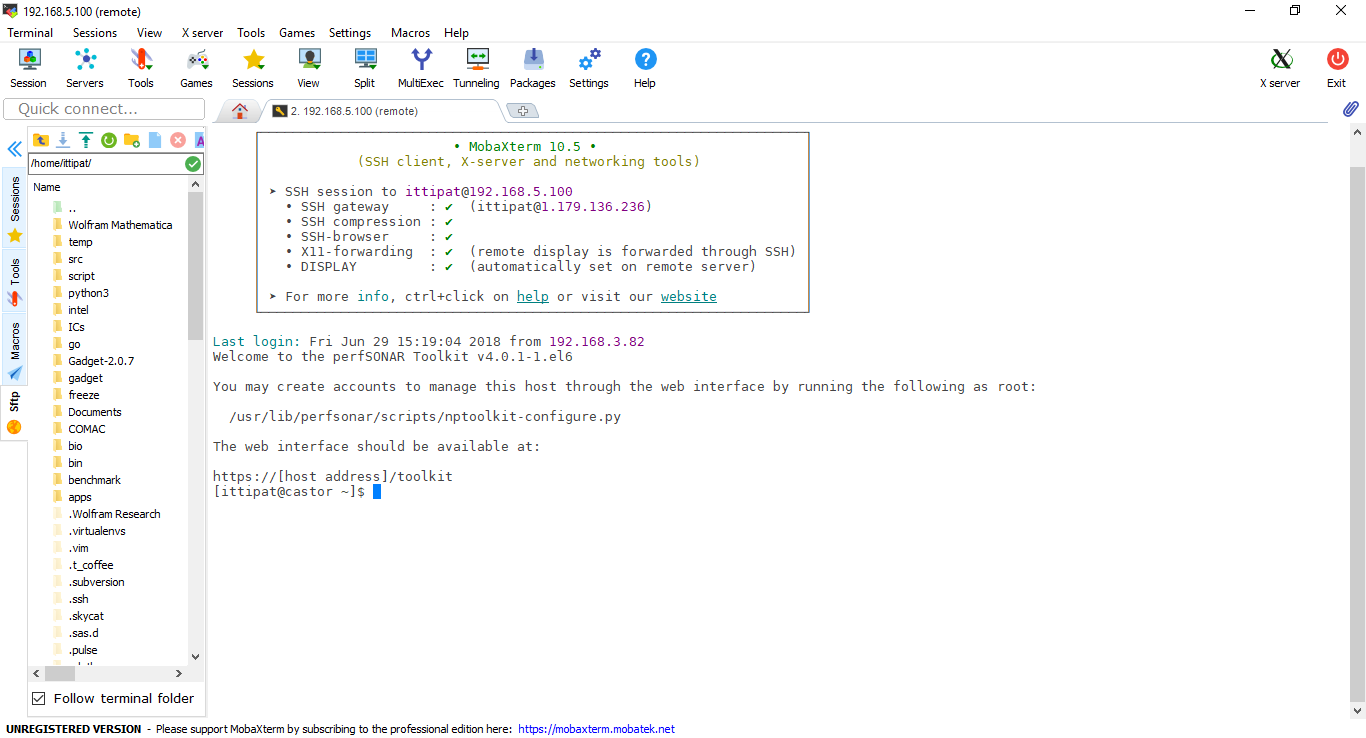This screenshot has width=1366, height=738.
Task: Click the /home/ittipat/ path field
Action: tap(106, 164)
